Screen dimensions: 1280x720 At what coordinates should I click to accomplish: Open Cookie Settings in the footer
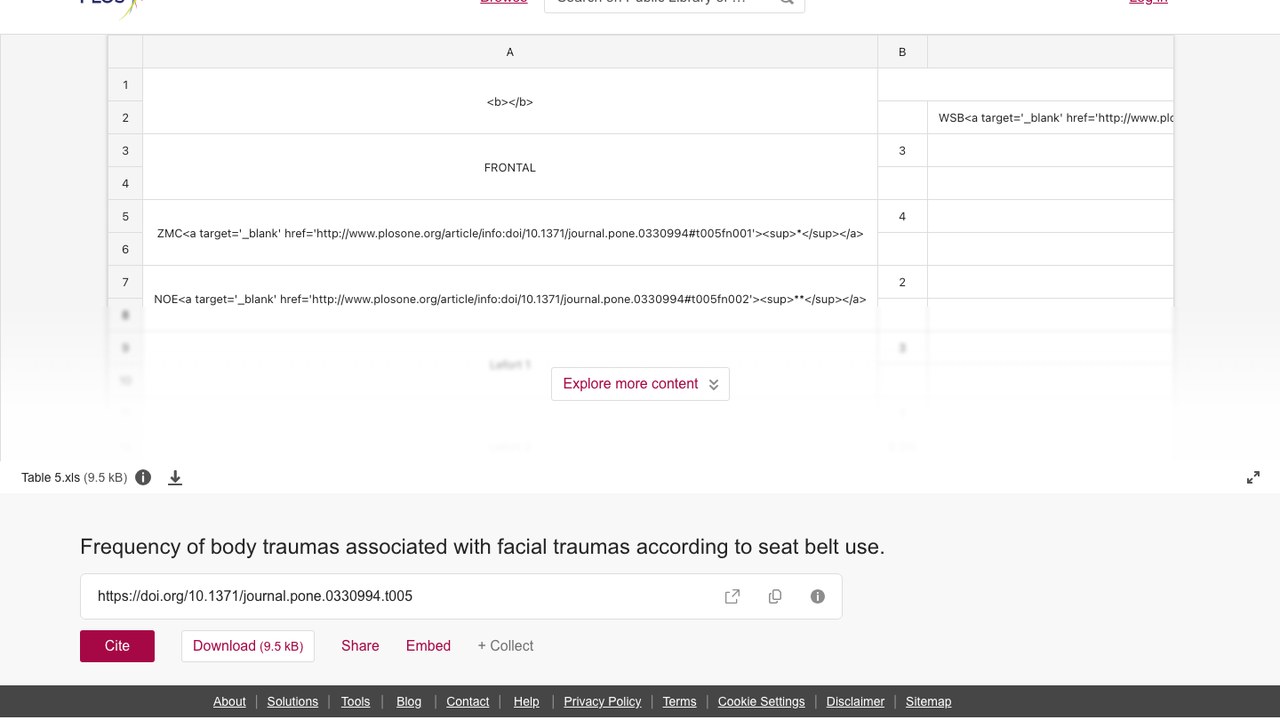pos(761,702)
